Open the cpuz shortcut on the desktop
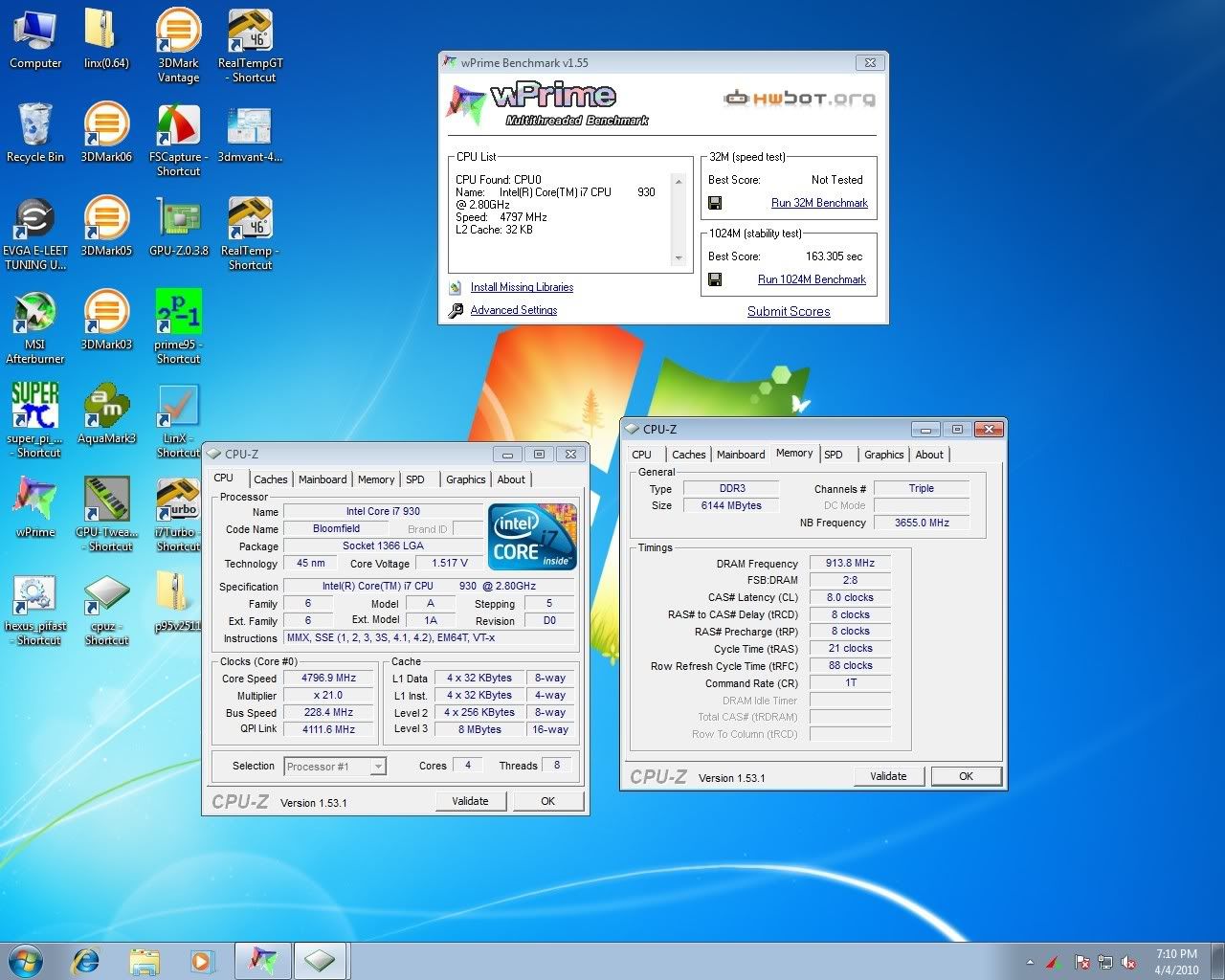This screenshot has width=1225, height=980. click(106, 609)
